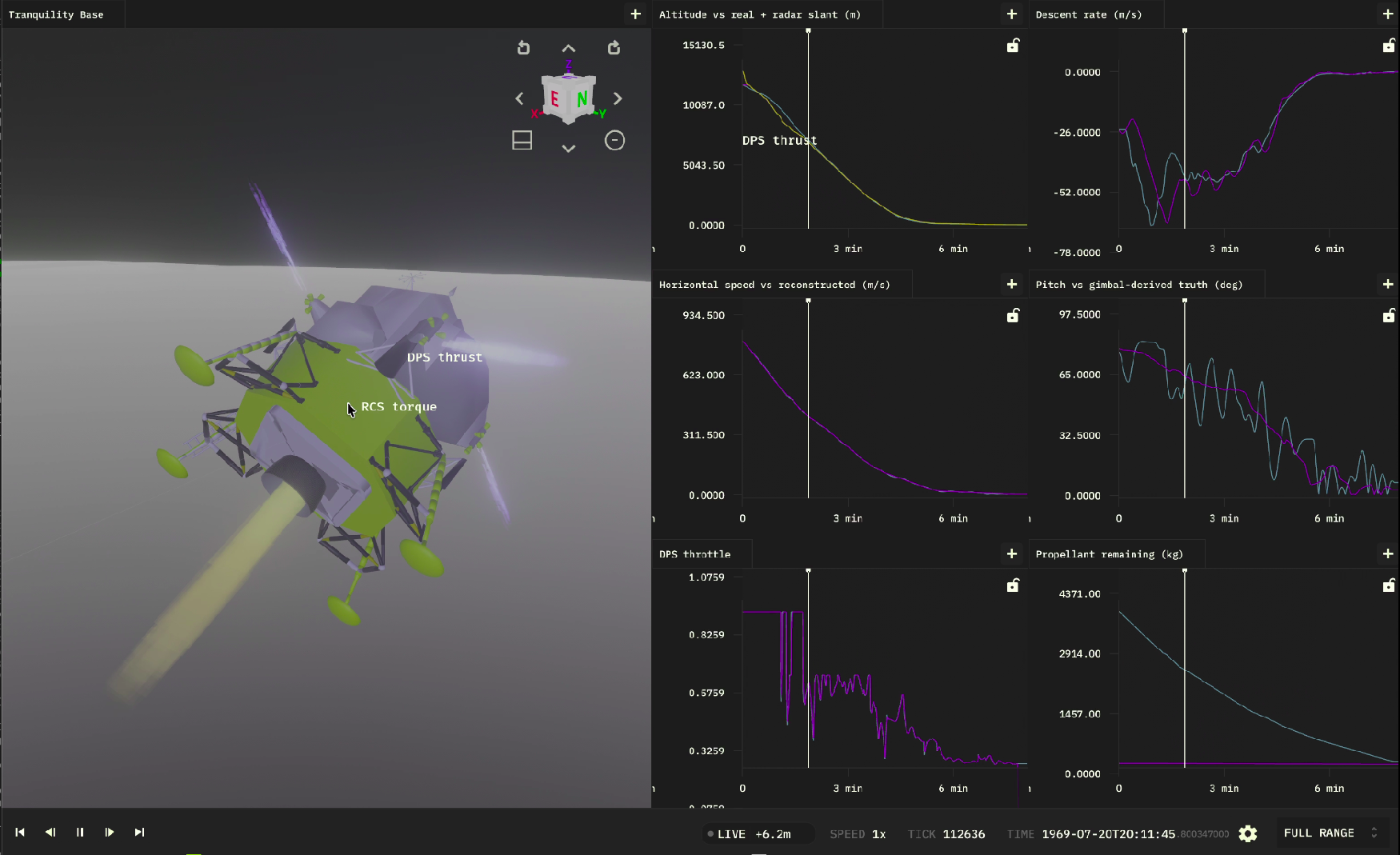Orbit camera left with the left chevron
This screenshot has height=855, width=1400.
point(519,98)
